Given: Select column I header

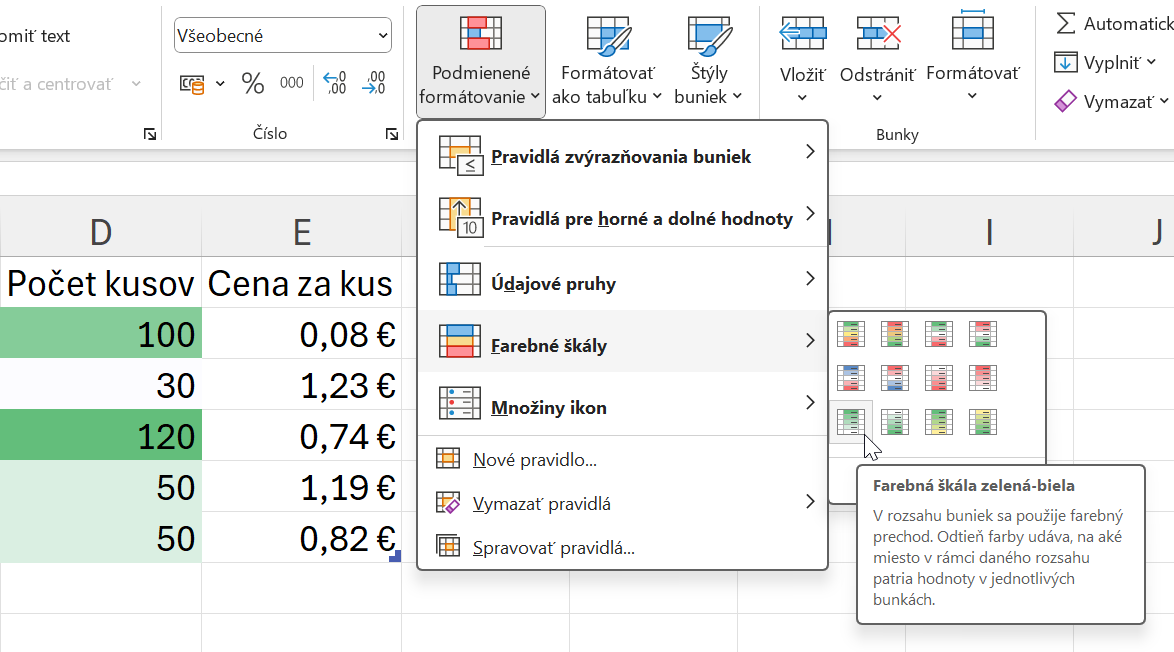Looking at the screenshot, I should (x=989, y=232).
